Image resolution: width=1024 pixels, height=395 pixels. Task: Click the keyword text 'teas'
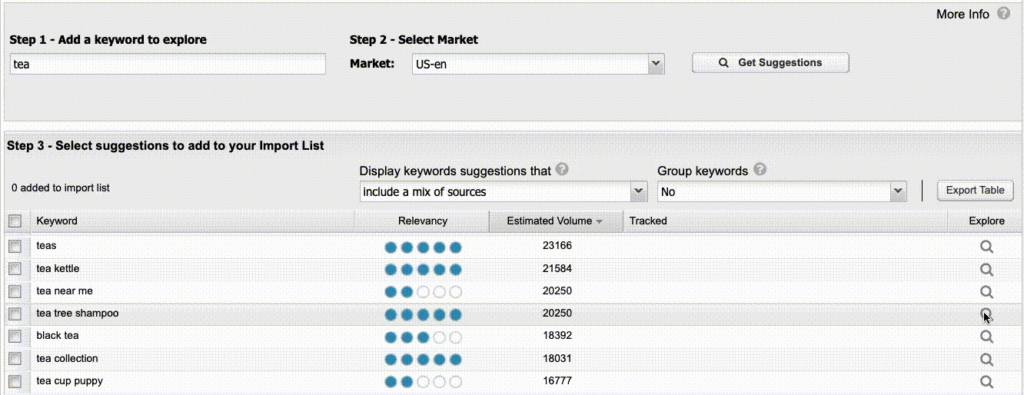[47, 245]
